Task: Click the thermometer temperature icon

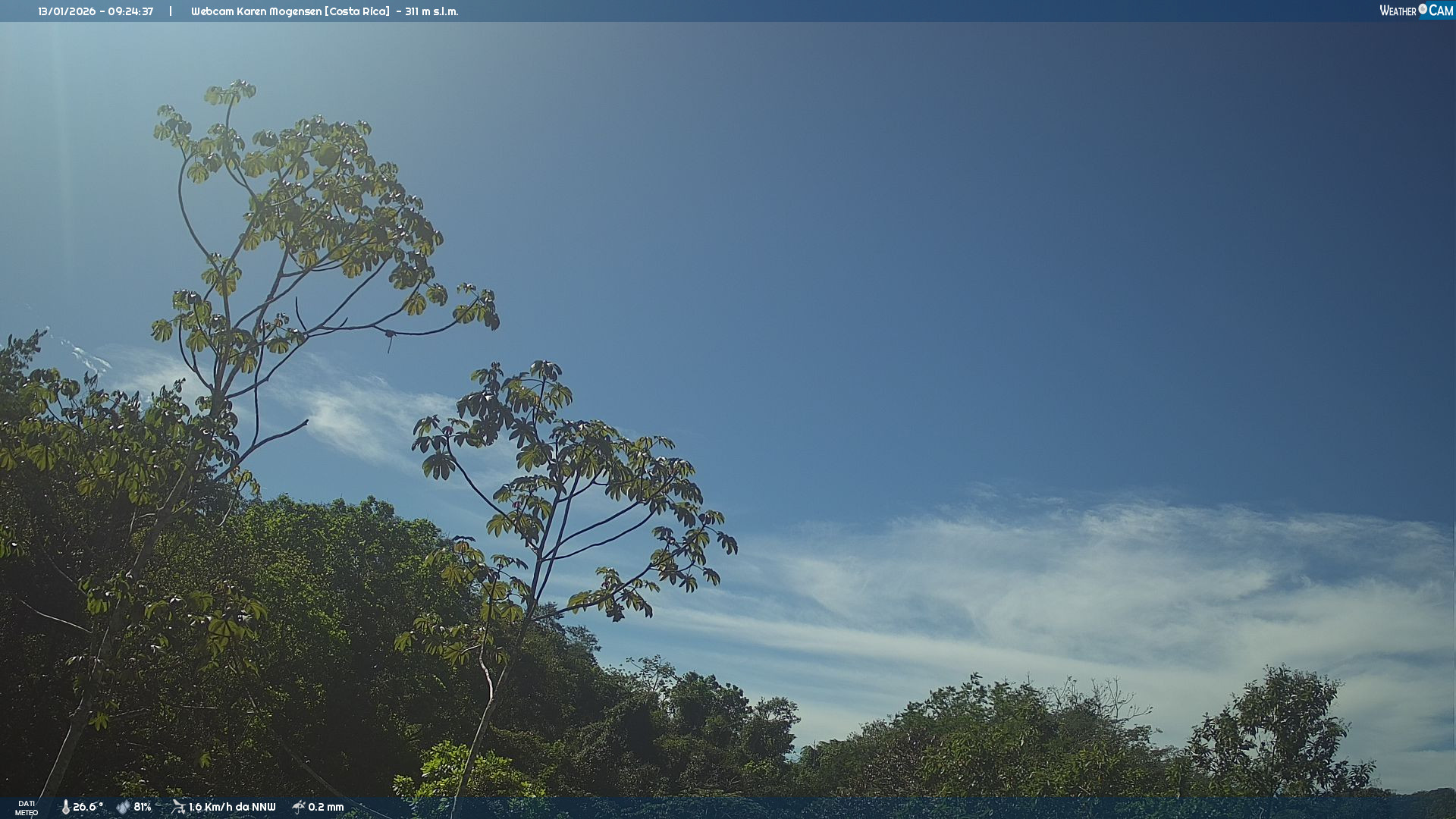Action: [x=65, y=807]
